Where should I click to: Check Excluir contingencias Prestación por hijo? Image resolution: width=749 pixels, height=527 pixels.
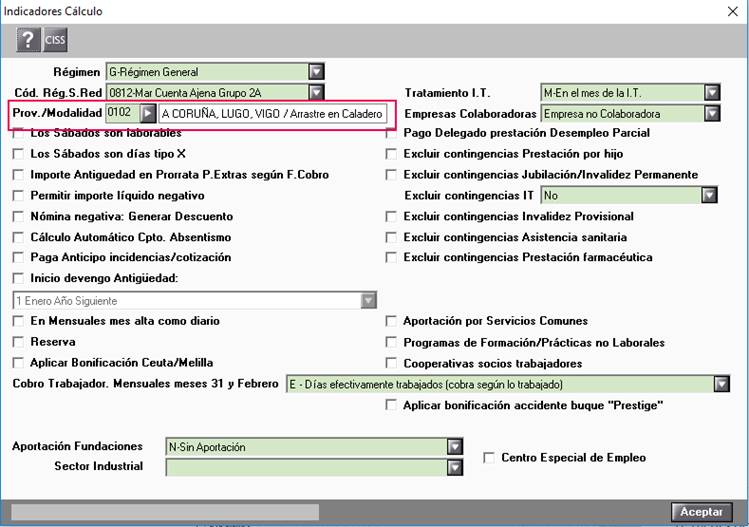(391, 154)
